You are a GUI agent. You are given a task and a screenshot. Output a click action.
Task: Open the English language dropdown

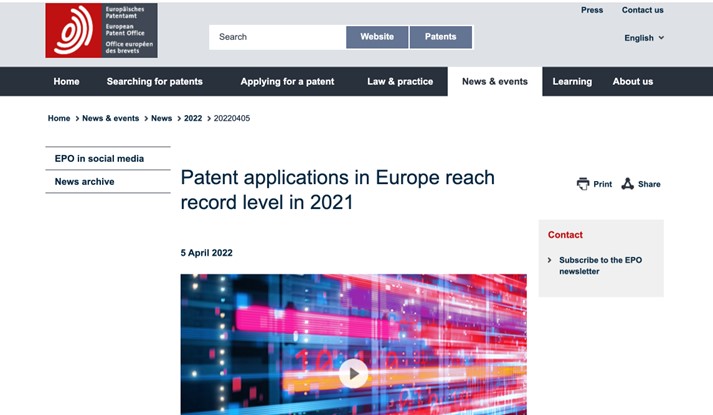coord(644,38)
